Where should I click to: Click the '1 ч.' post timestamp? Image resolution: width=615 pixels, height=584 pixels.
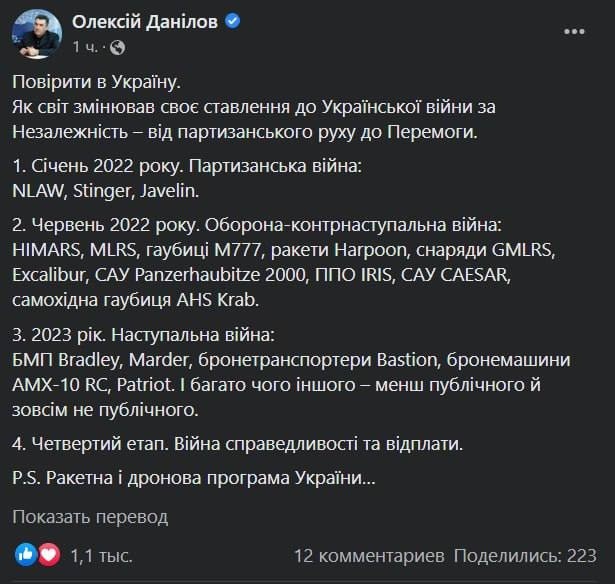pos(85,47)
